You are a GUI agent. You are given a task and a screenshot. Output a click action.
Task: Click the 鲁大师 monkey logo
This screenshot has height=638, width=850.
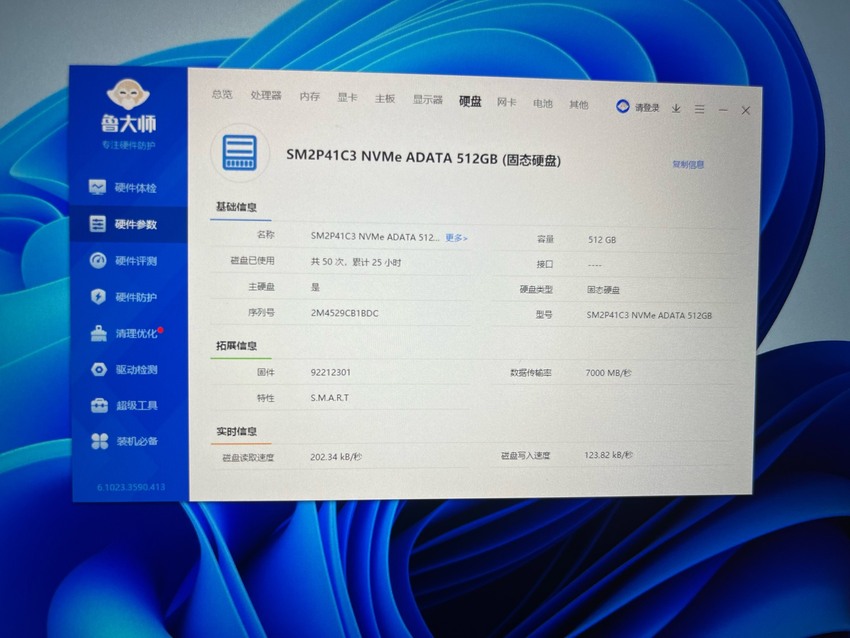click(x=128, y=95)
